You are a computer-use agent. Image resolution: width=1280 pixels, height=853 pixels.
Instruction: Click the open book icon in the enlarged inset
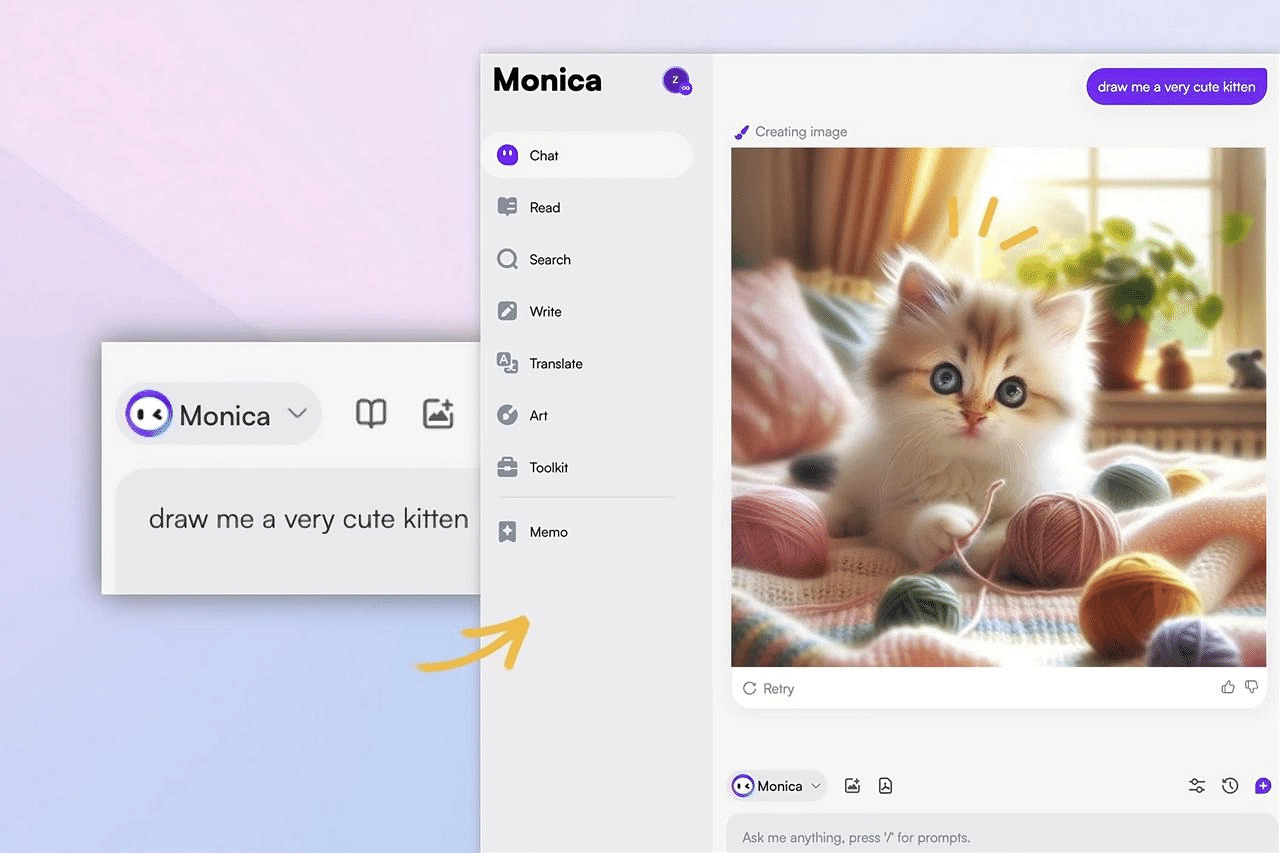371,414
